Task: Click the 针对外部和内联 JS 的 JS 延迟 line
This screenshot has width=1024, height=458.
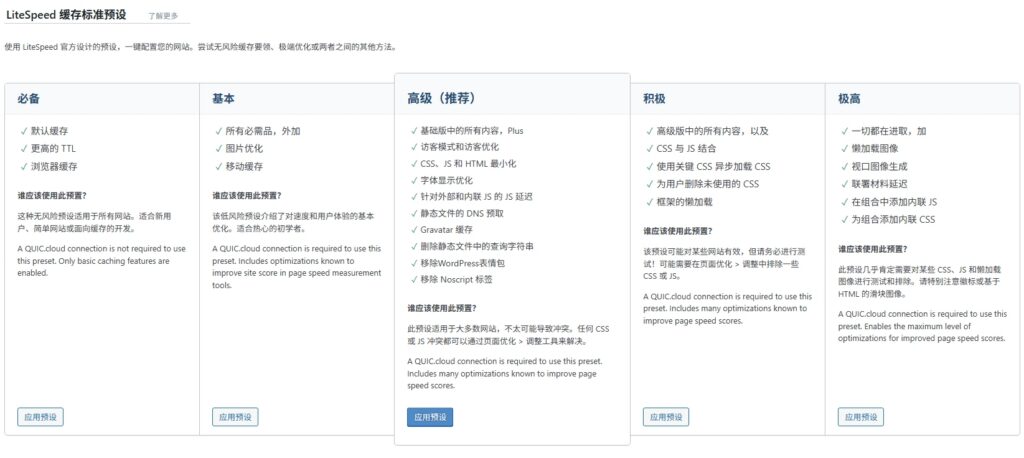Action: tap(477, 197)
